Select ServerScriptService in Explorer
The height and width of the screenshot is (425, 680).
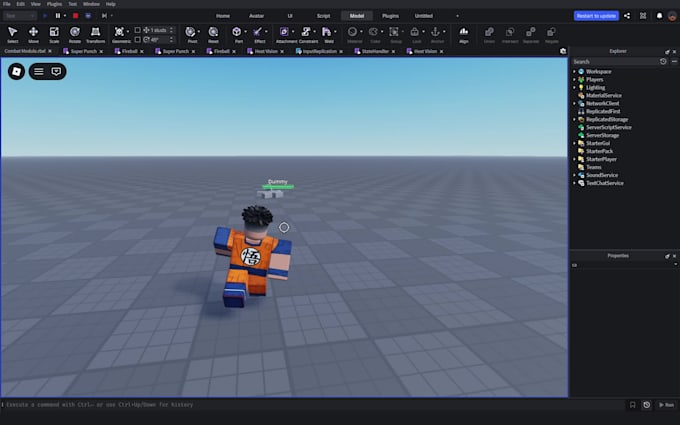608,128
